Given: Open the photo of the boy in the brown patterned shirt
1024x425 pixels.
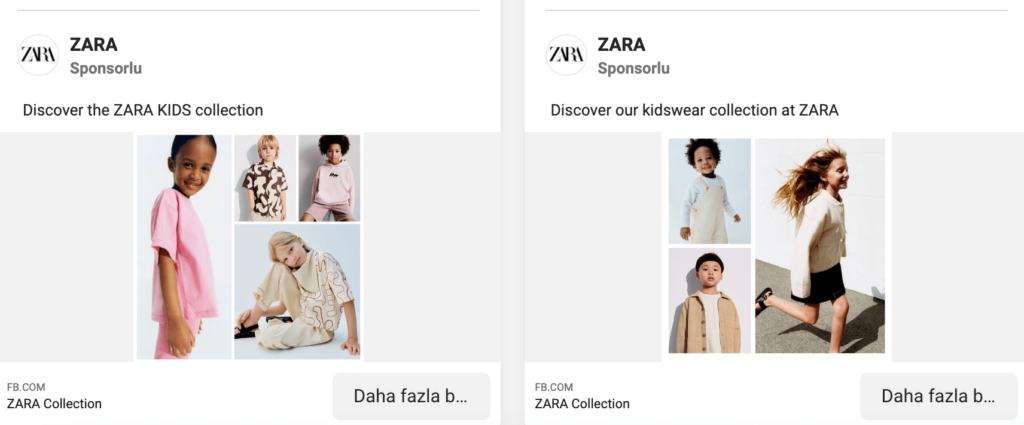Looking at the screenshot, I should click(265, 178).
